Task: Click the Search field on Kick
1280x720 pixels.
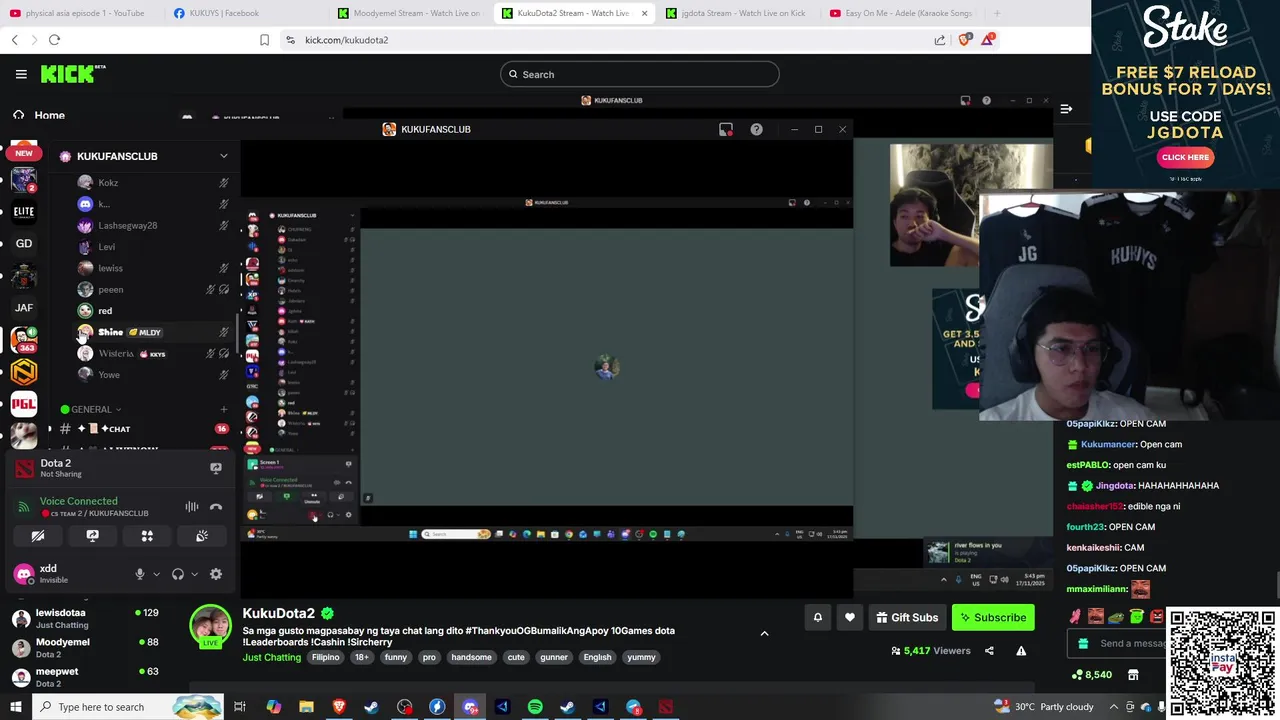Action: click(x=640, y=74)
